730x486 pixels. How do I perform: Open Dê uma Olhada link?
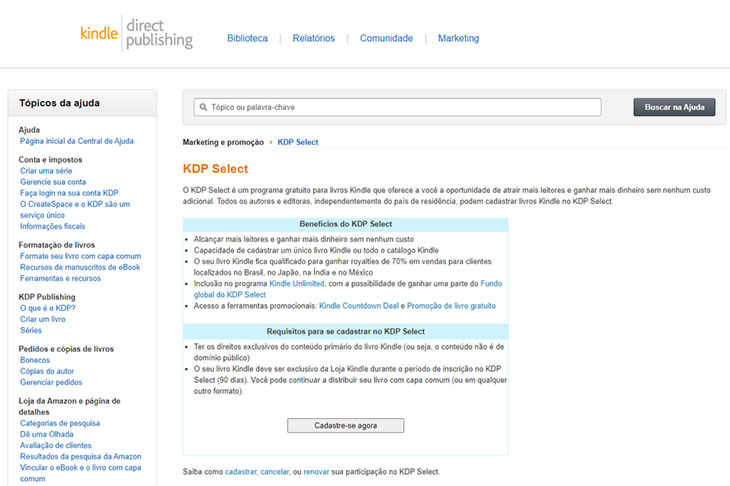click(47, 434)
